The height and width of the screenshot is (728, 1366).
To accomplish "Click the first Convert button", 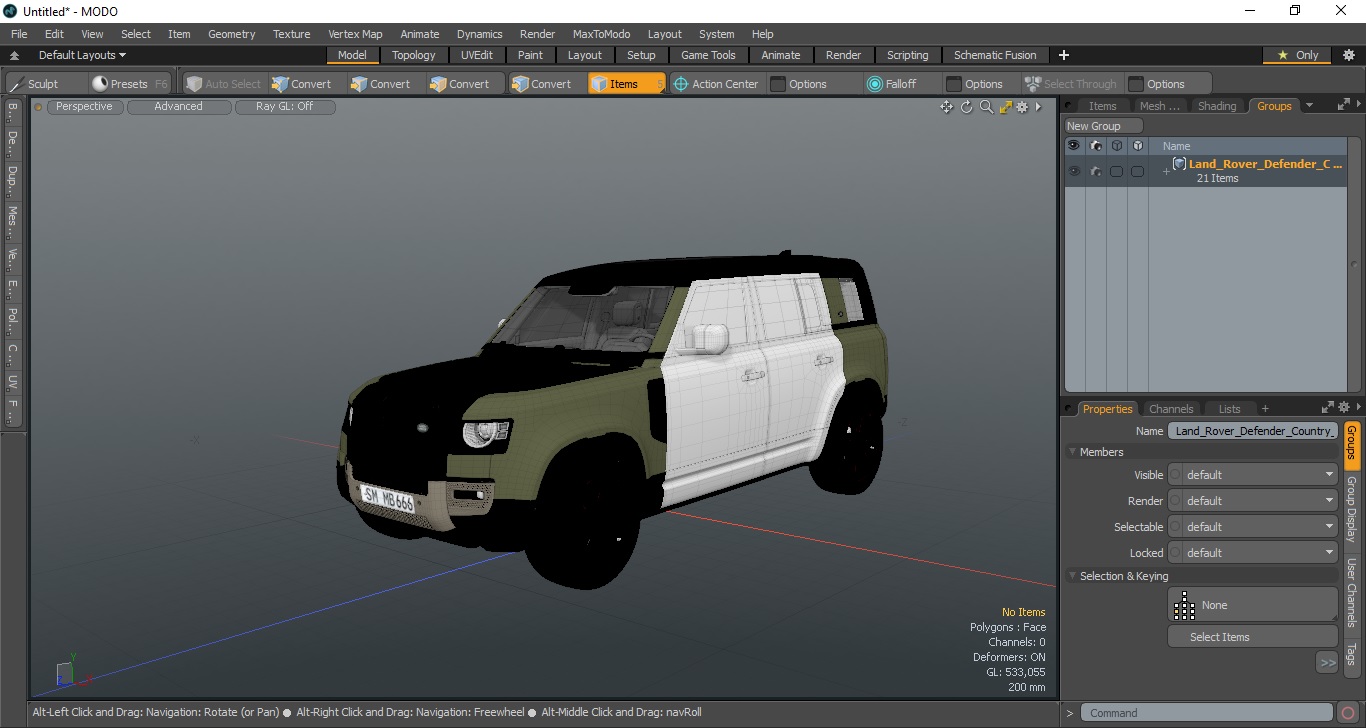I will pyautogui.click(x=301, y=84).
